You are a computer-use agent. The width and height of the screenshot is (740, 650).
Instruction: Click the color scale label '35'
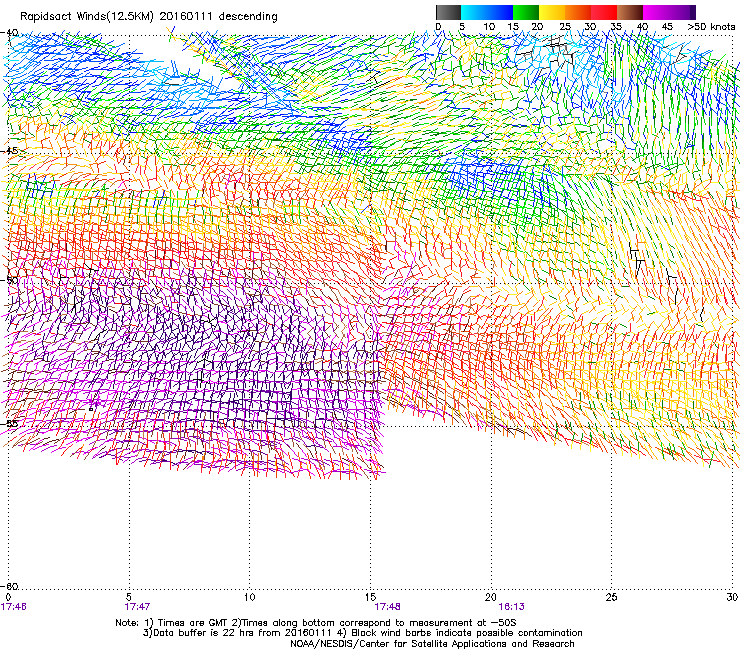(x=616, y=27)
